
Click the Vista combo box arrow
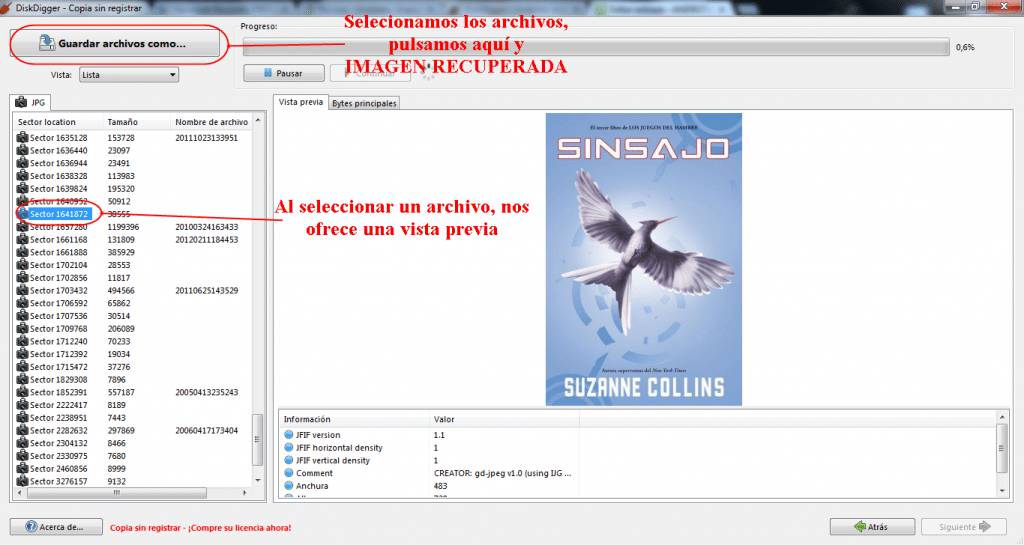click(172, 75)
